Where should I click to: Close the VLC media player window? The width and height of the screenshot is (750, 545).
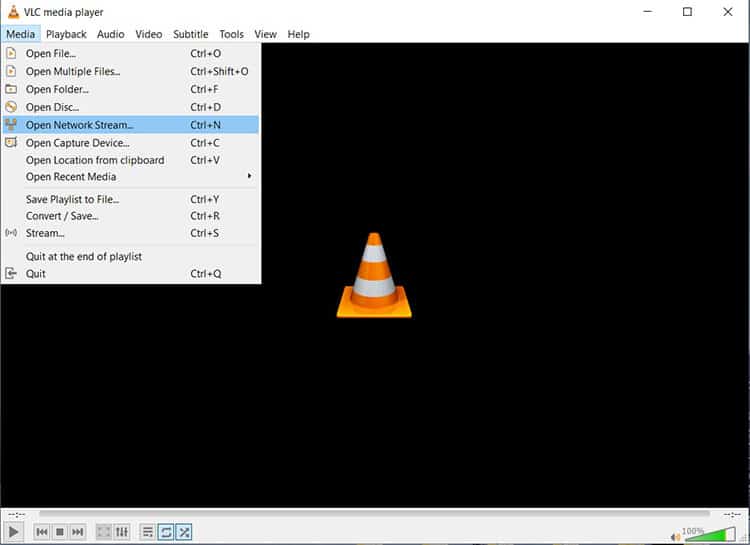(728, 11)
